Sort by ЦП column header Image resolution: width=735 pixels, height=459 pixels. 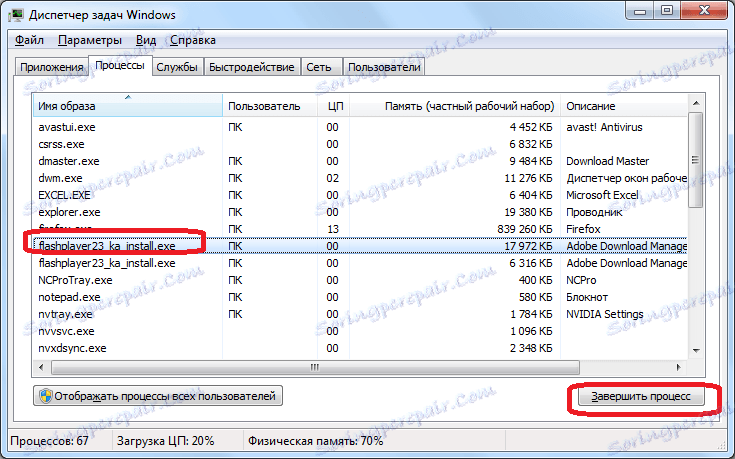(x=334, y=106)
